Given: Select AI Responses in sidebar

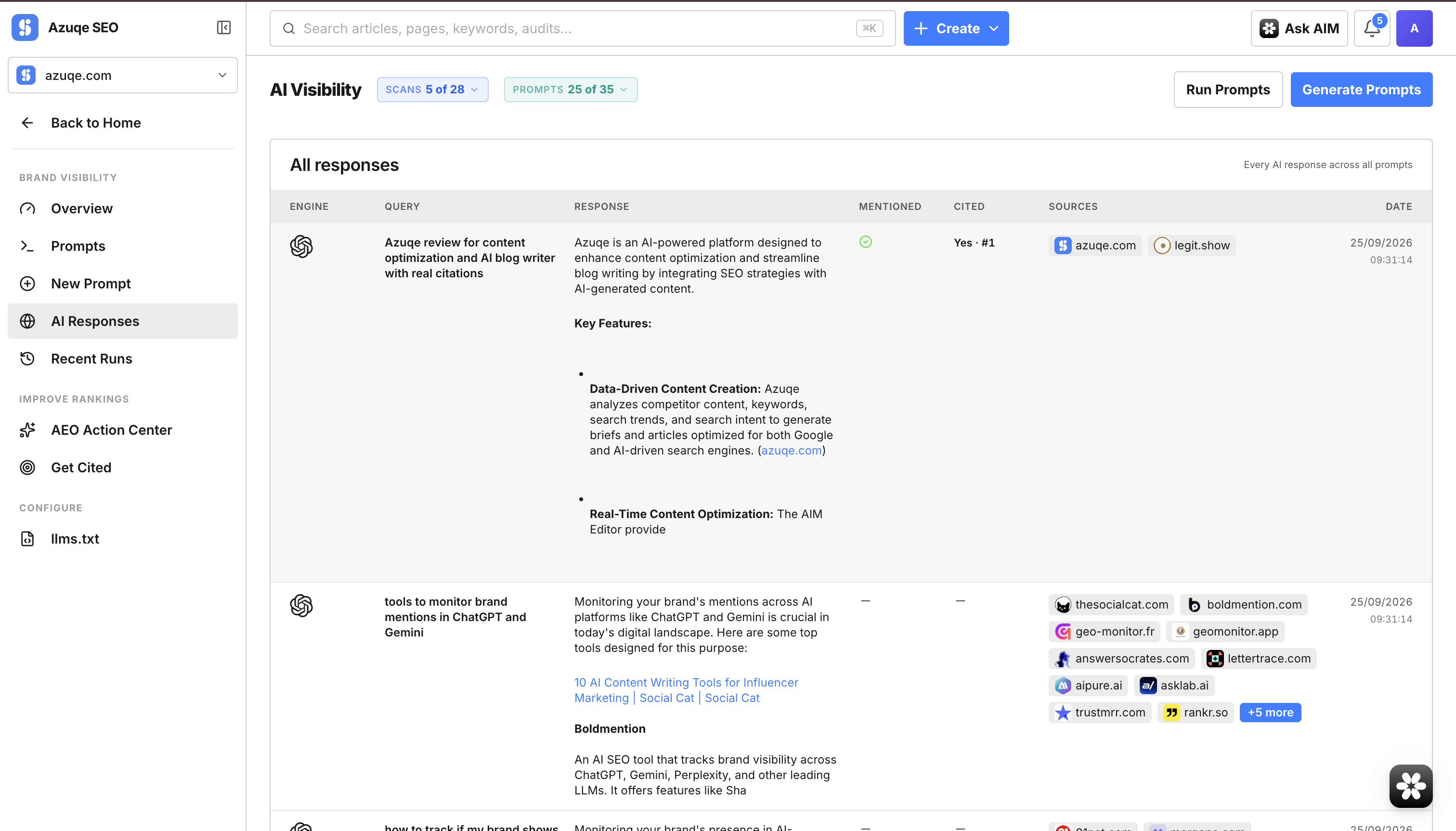Looking at the screenshot, I should (123, 321).
